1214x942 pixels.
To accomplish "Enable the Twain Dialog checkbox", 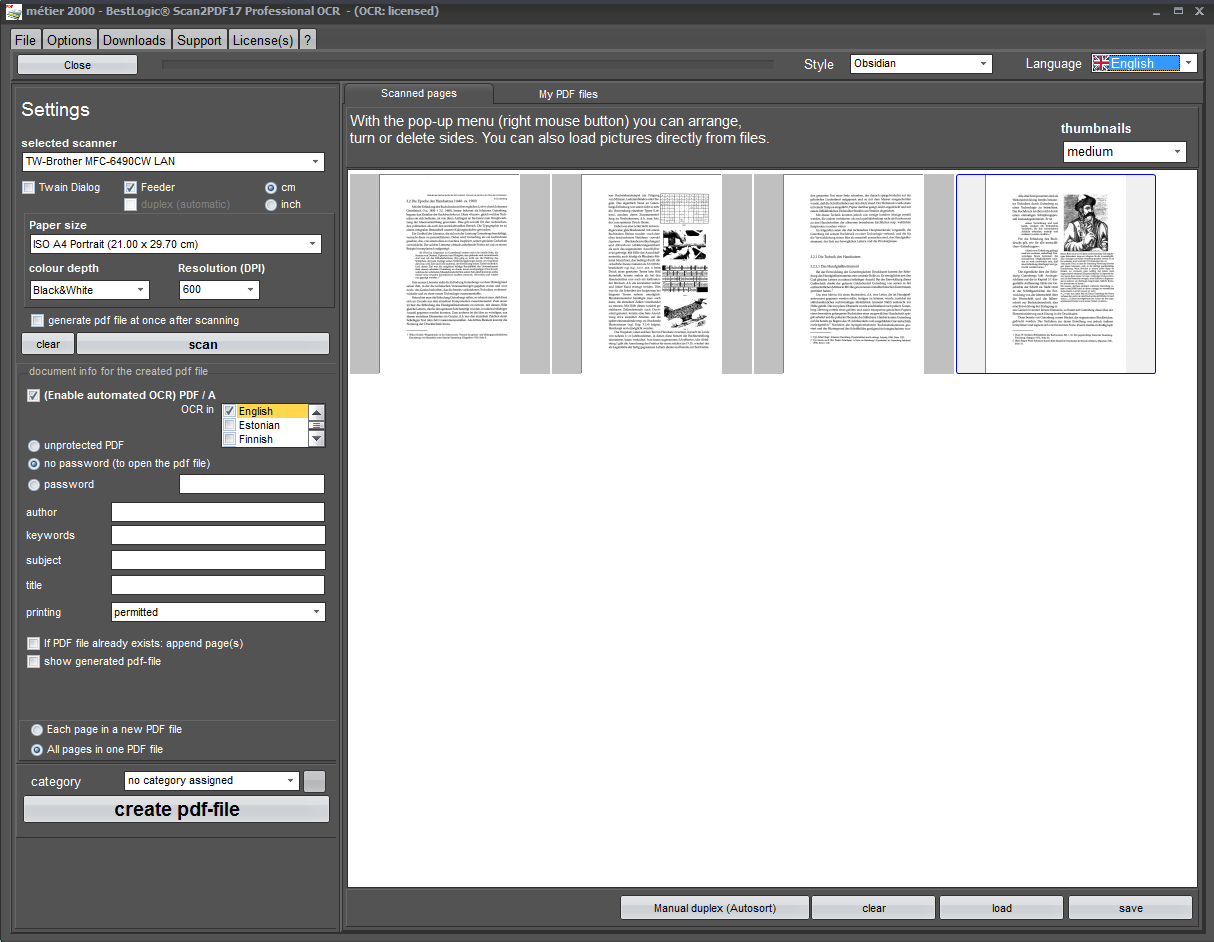I will click(29, 187).
